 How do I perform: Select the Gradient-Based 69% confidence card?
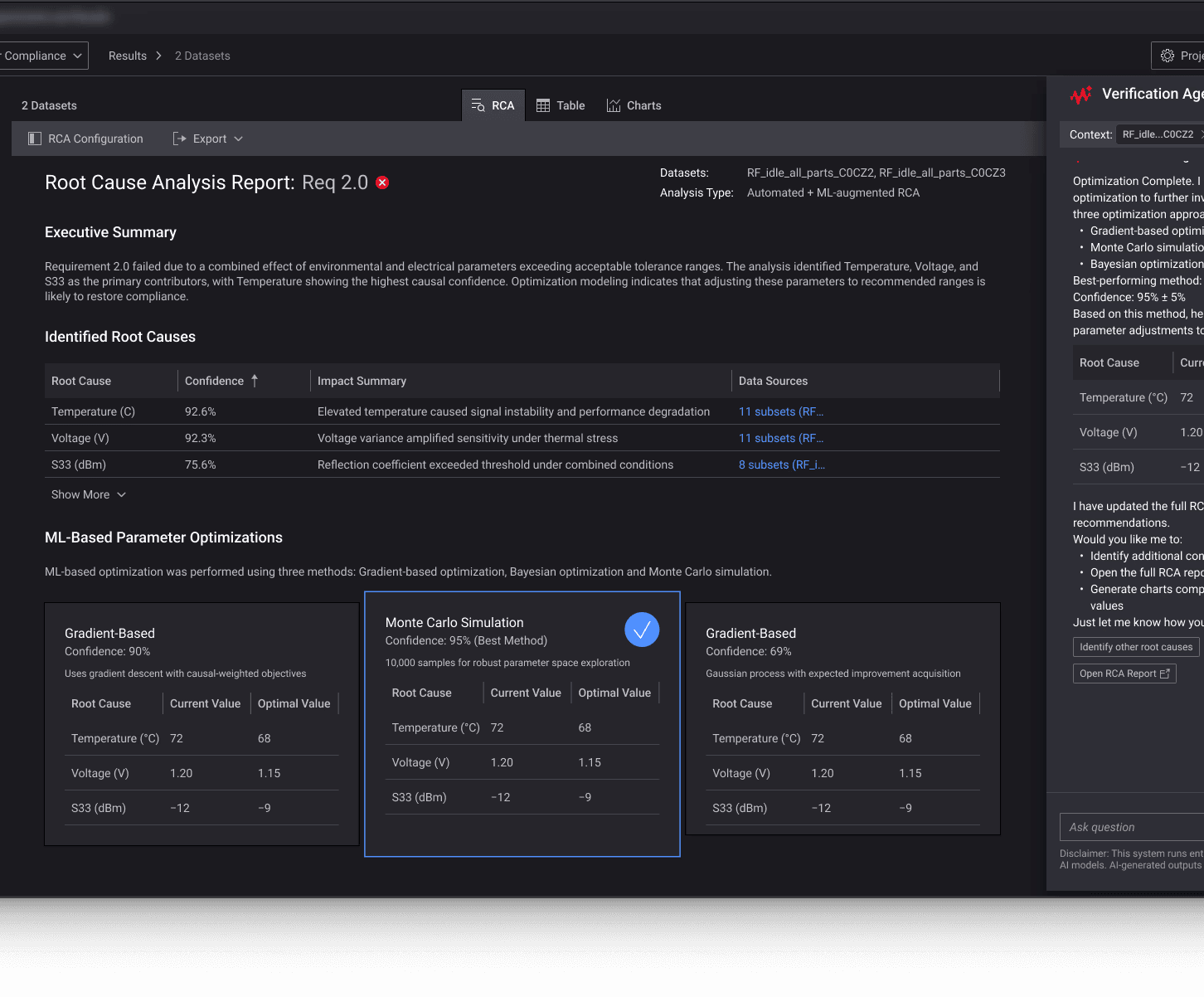click(843, 718)
